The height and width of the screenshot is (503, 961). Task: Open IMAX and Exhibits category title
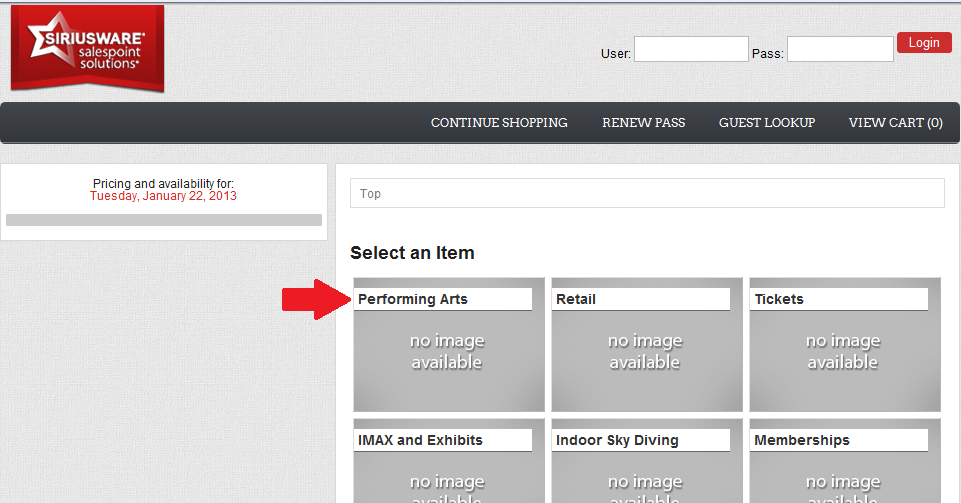pyautogui.click(x=420, y=440)
